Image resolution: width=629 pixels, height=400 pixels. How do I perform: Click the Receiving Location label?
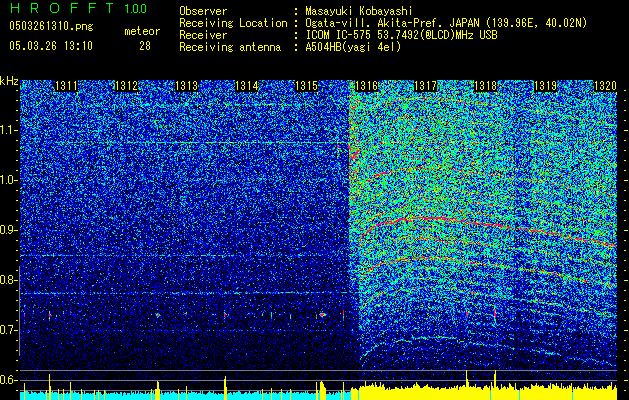tap(233, 23)
